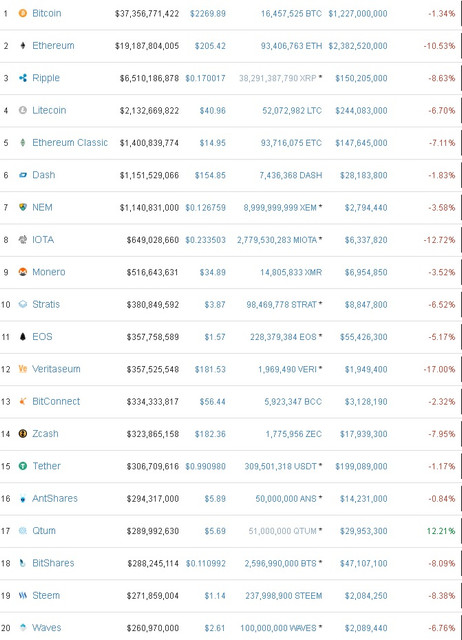The image size is (462, 640).
Task: Click Bitcoin price $2269.89
Action: point(208,13)
